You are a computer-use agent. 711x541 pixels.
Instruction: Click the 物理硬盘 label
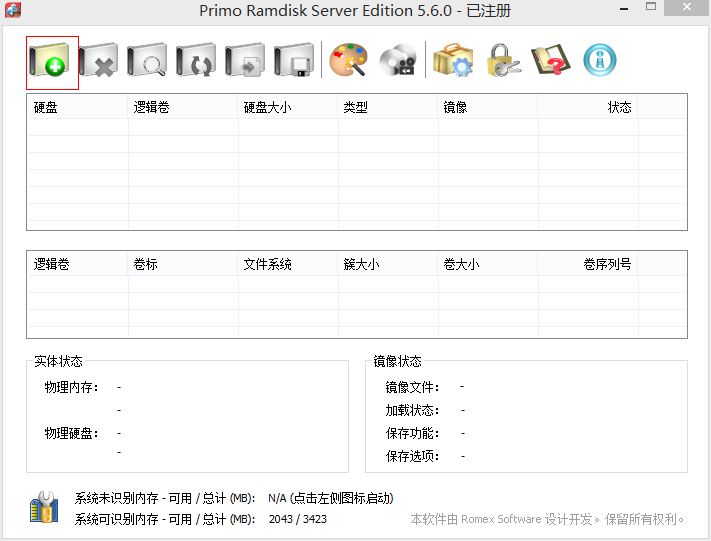pyautogui.click(x=71, y=433)
